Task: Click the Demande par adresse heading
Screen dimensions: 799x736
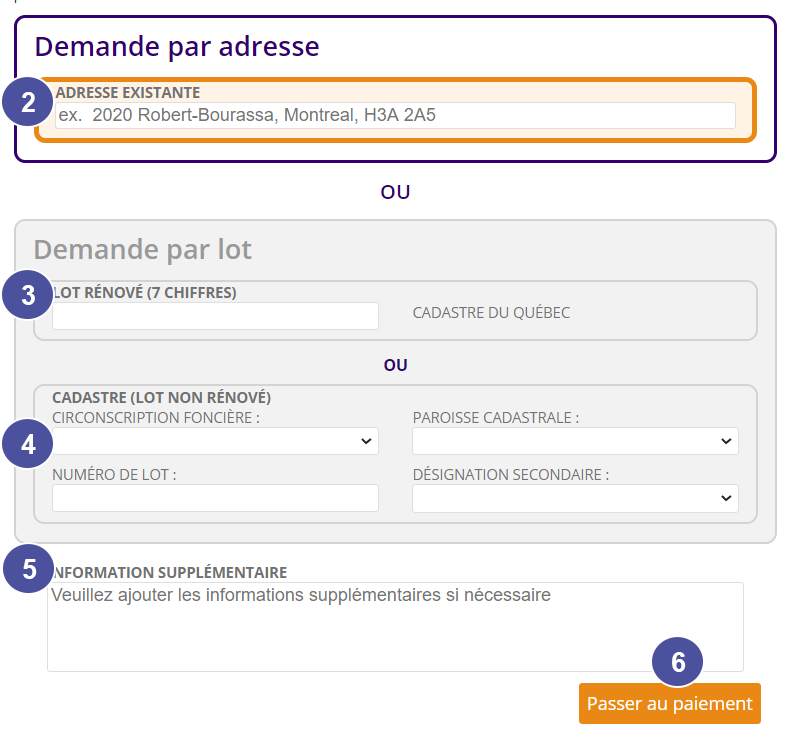Action: tap(177, 46)
